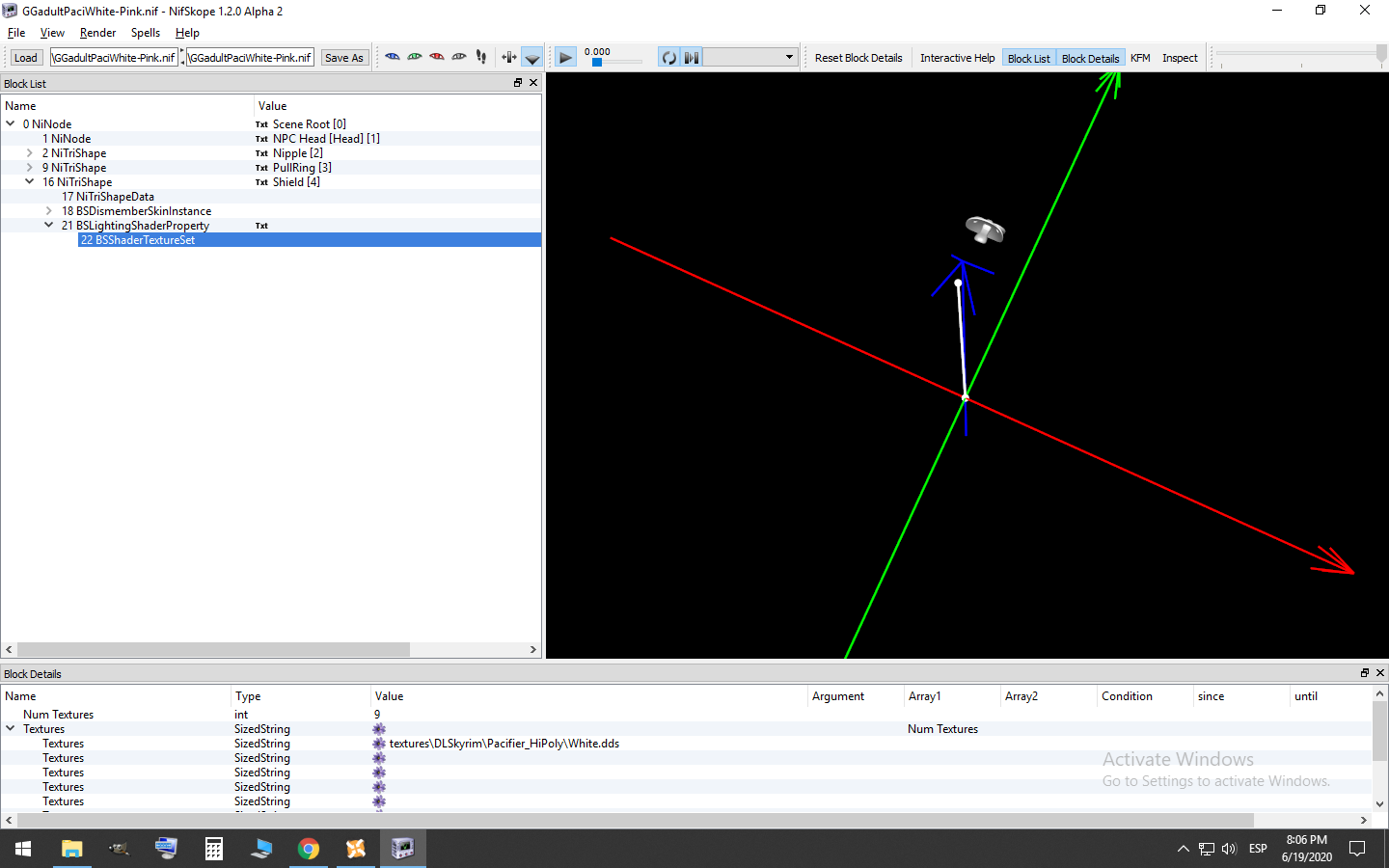Open Google Chrome from the taskbar

[309, 849]
